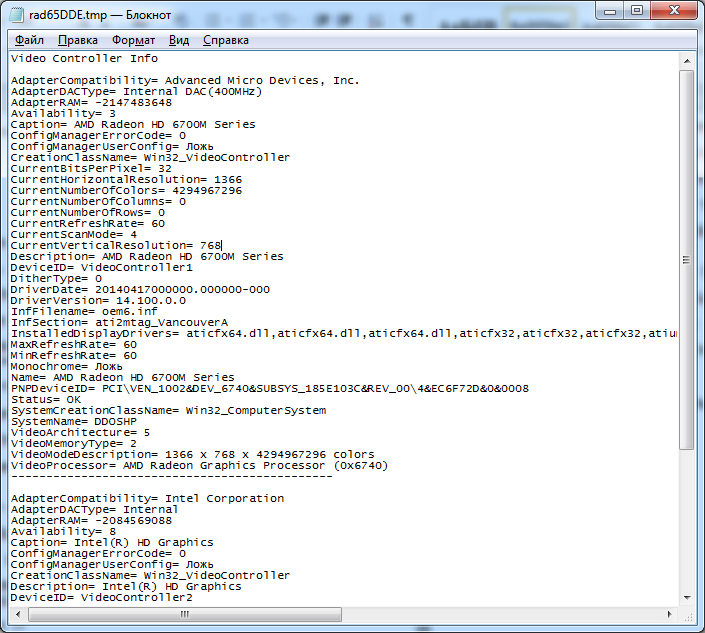The image size is (705, 633).
Task: Click 'Availability= 3' line
Action: [63, 113]
